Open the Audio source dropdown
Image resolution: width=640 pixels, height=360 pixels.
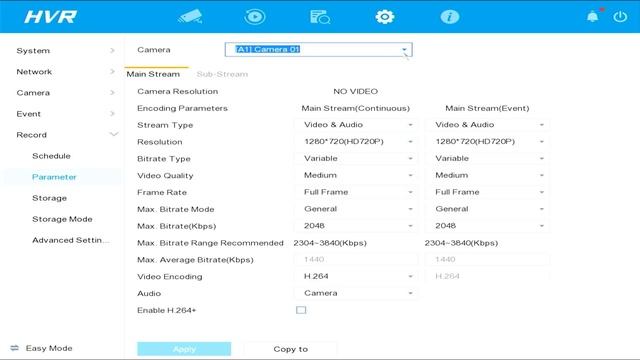point(356,293)
